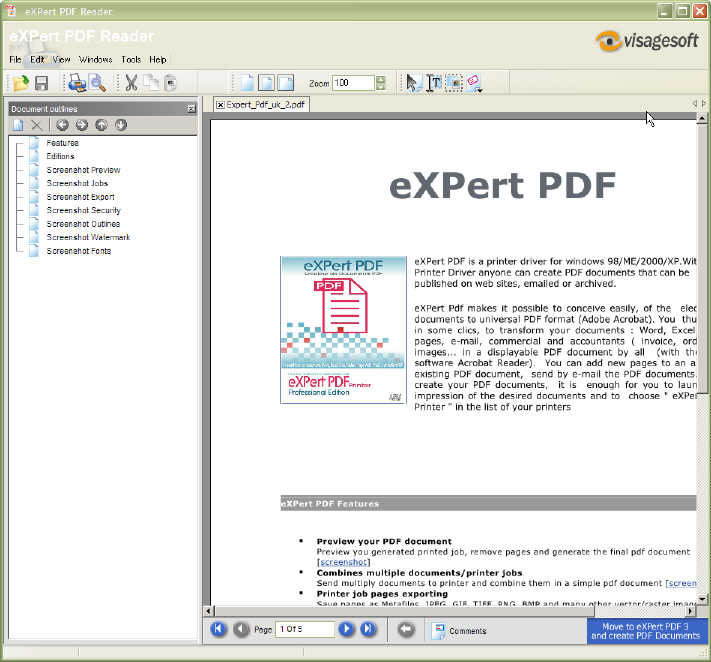Click the horizontal scrollbar right arrow
711x662 pixels.
pyautogui.click(x=691, y=611)
